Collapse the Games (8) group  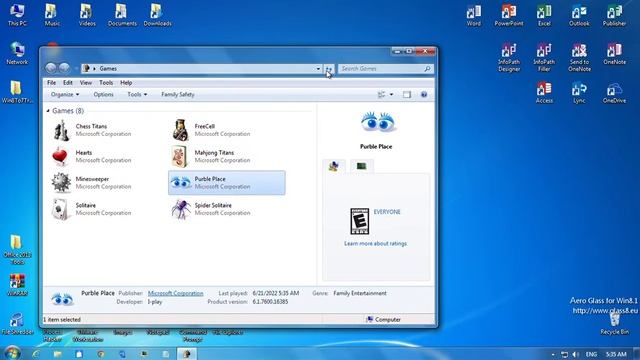tap(48, 111)
